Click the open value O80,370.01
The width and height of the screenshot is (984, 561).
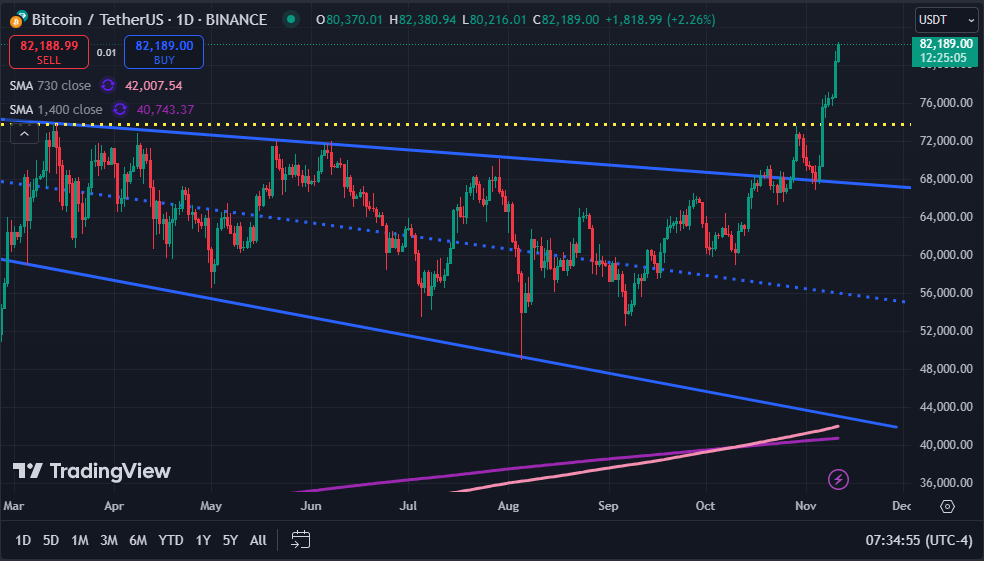(x=350, y=19)
